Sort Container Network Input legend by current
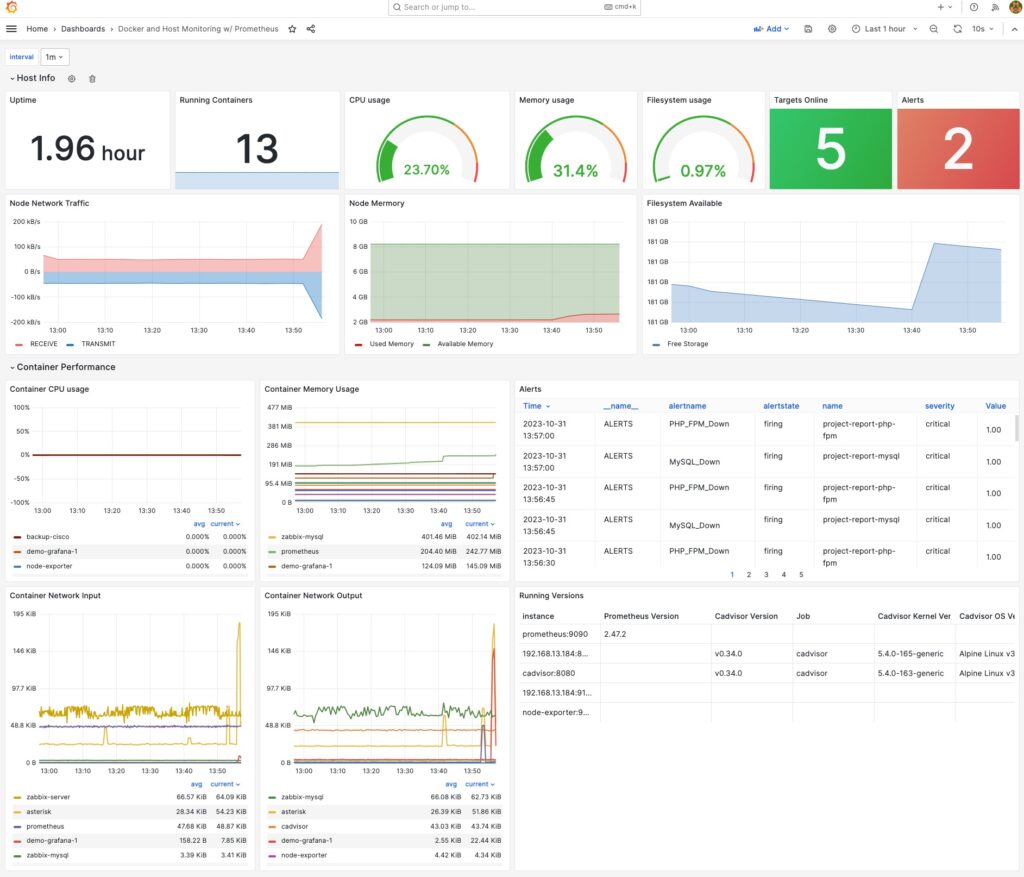The height and width of the screenshot is (877, 1024). (225, 784)
